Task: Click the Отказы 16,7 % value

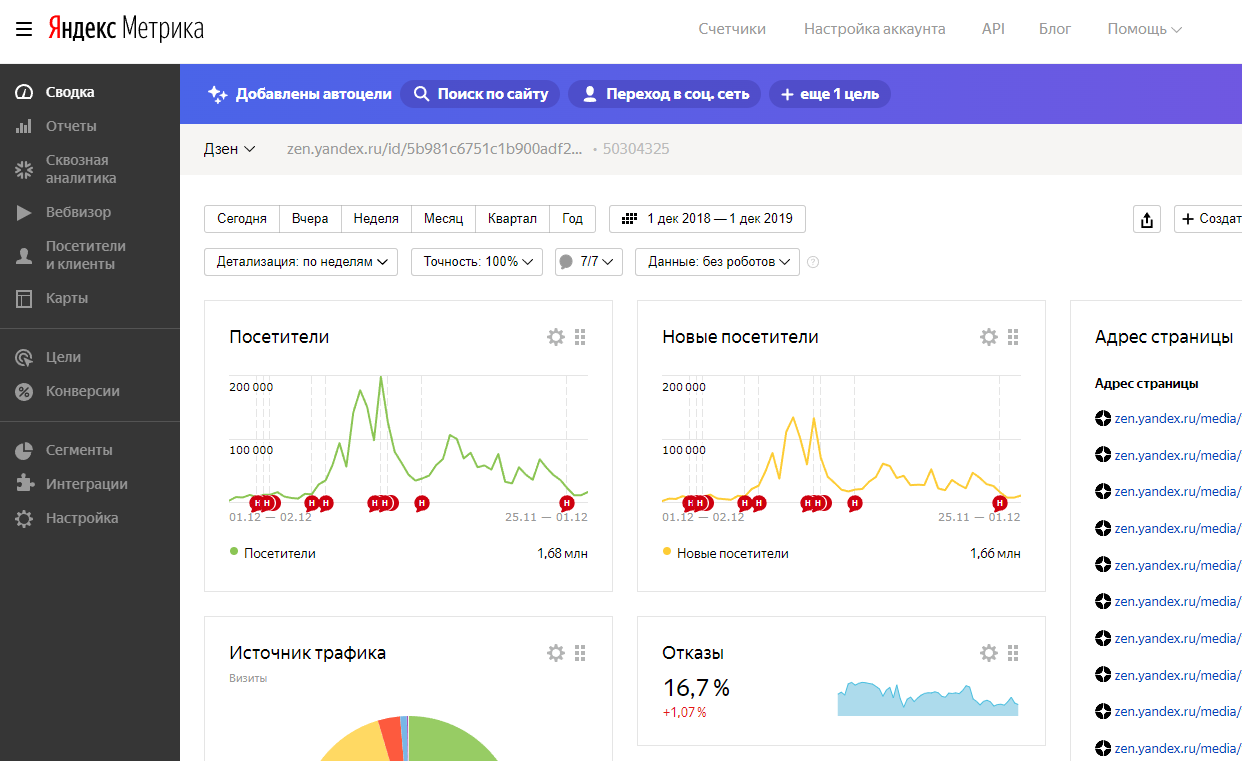Action: coord(696,688)
